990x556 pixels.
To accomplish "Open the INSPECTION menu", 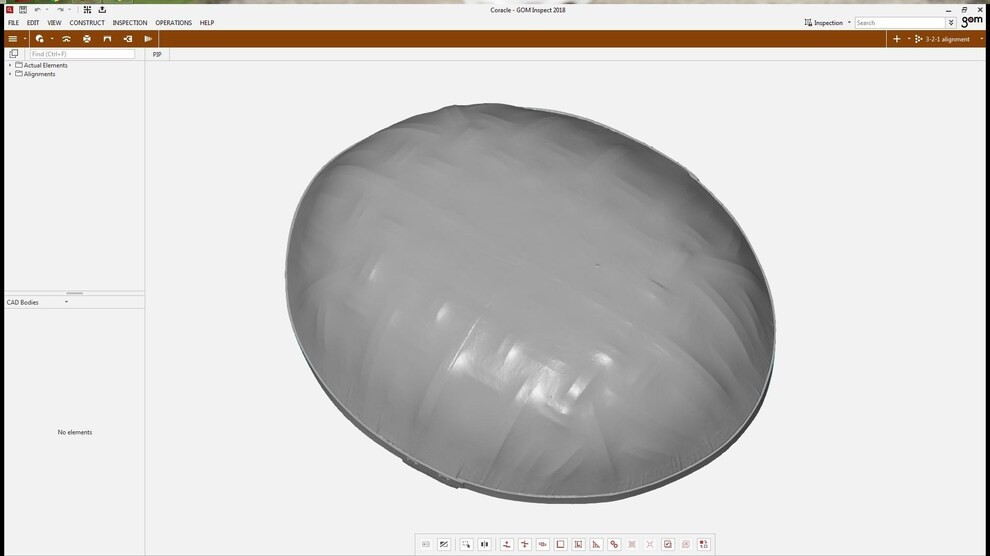I will click(x=129, y=23).
